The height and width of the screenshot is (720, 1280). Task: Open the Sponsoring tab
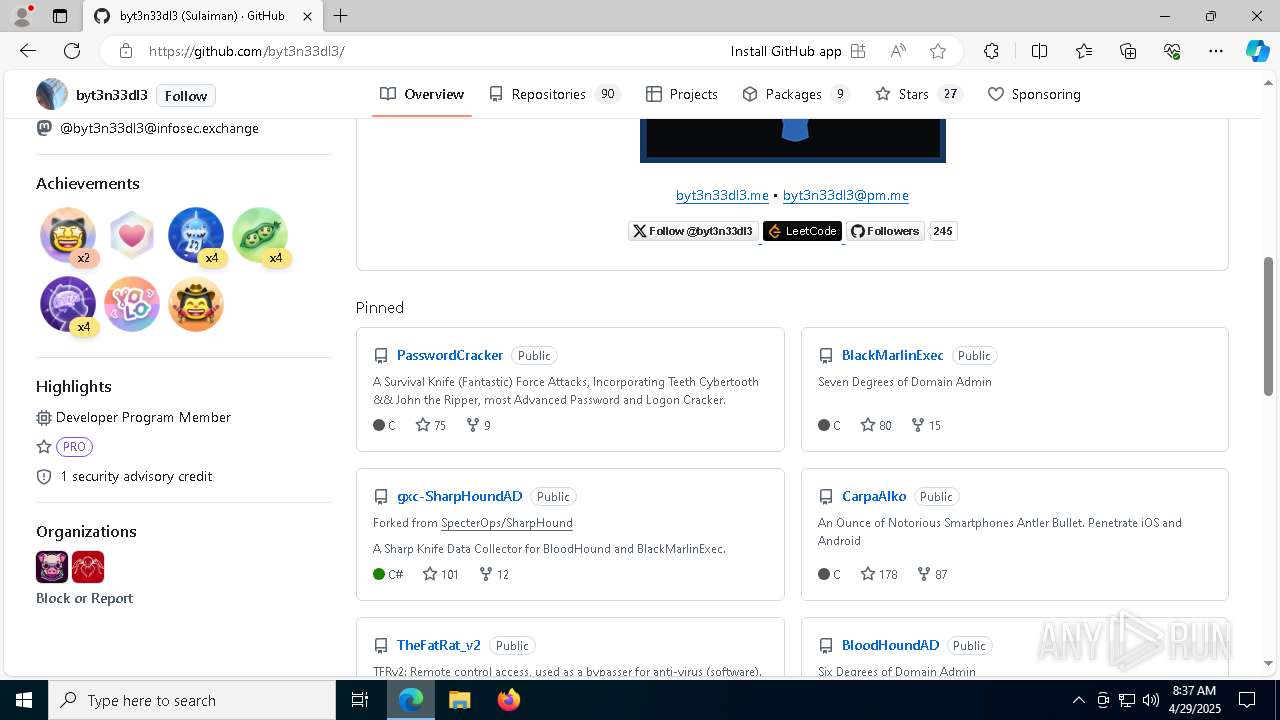pos(1034,94)
